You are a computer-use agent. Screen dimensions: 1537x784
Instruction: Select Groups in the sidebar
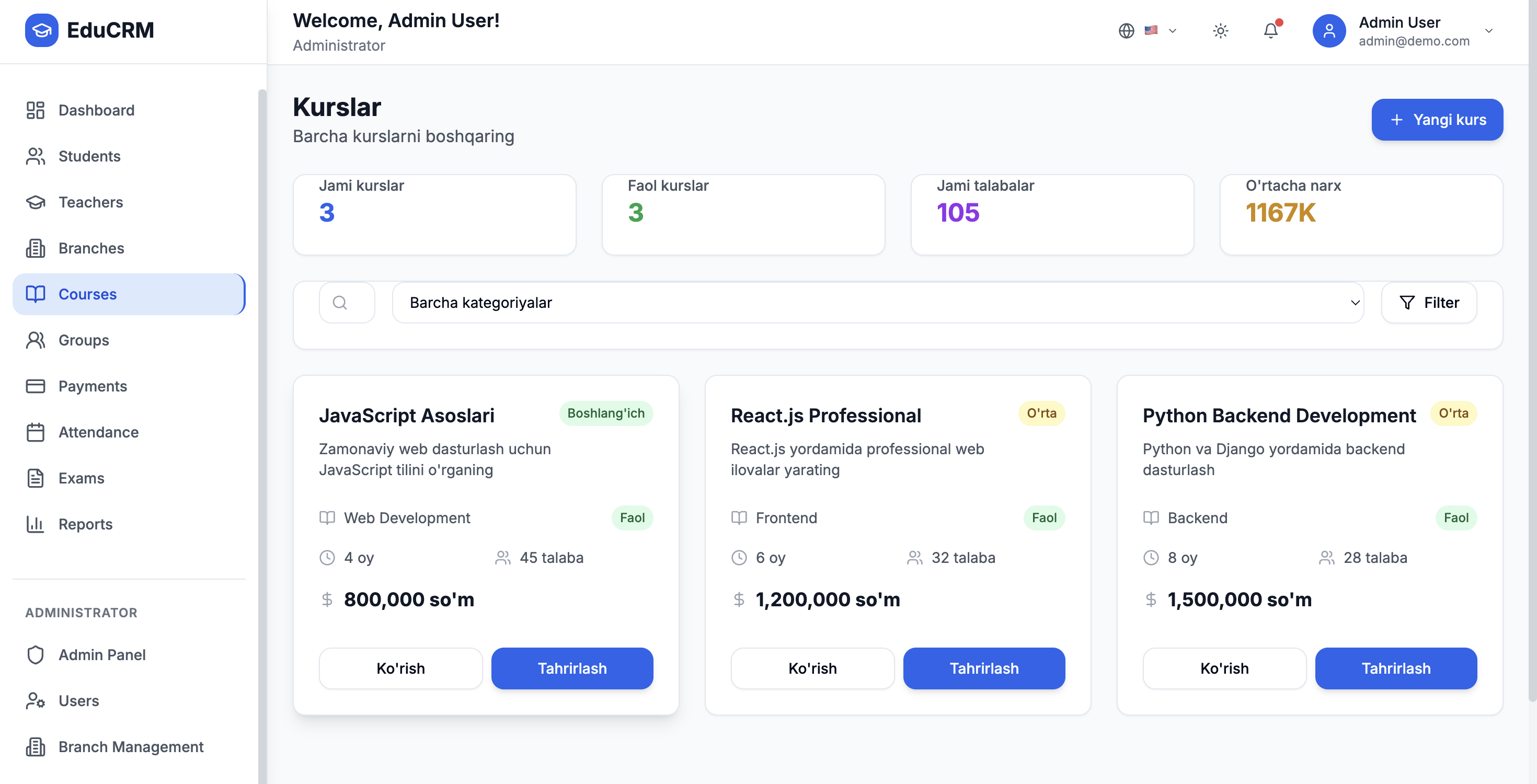[84, 340]
